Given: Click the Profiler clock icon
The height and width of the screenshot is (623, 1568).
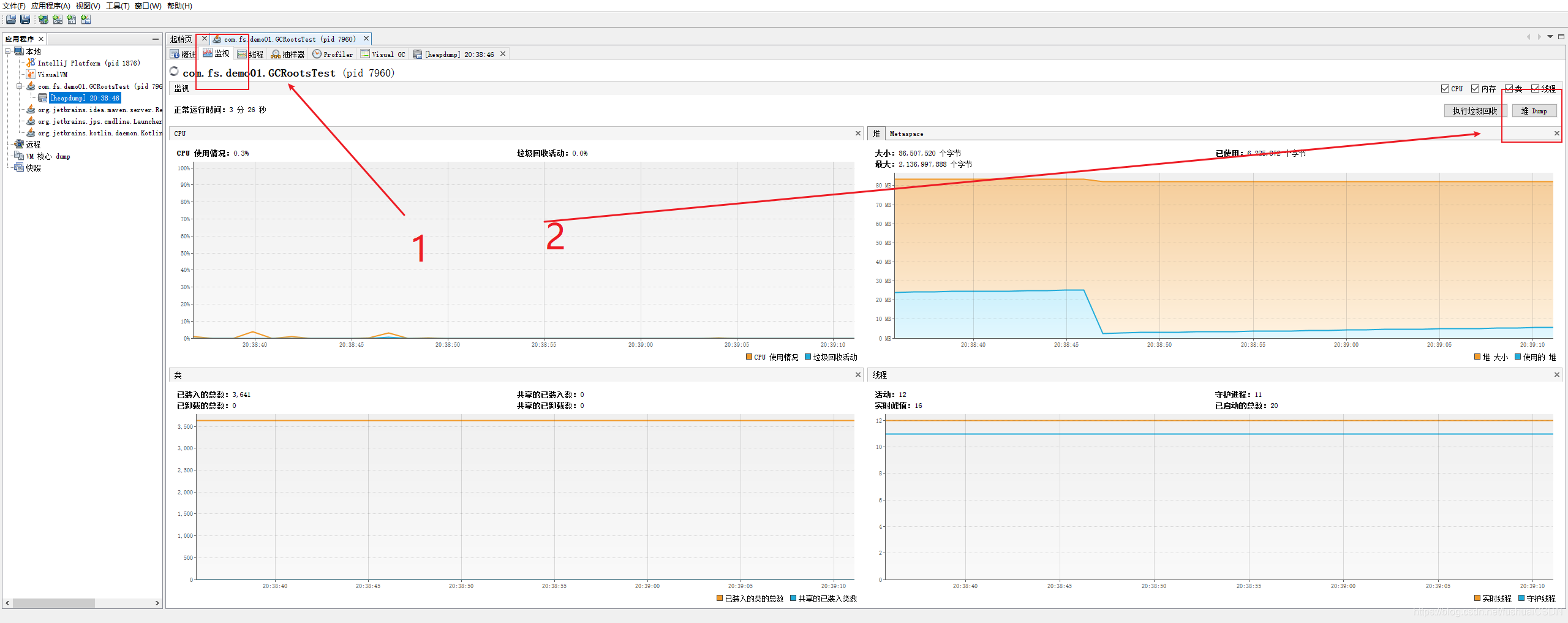Looking at the screenshot, I should [317, 54].
